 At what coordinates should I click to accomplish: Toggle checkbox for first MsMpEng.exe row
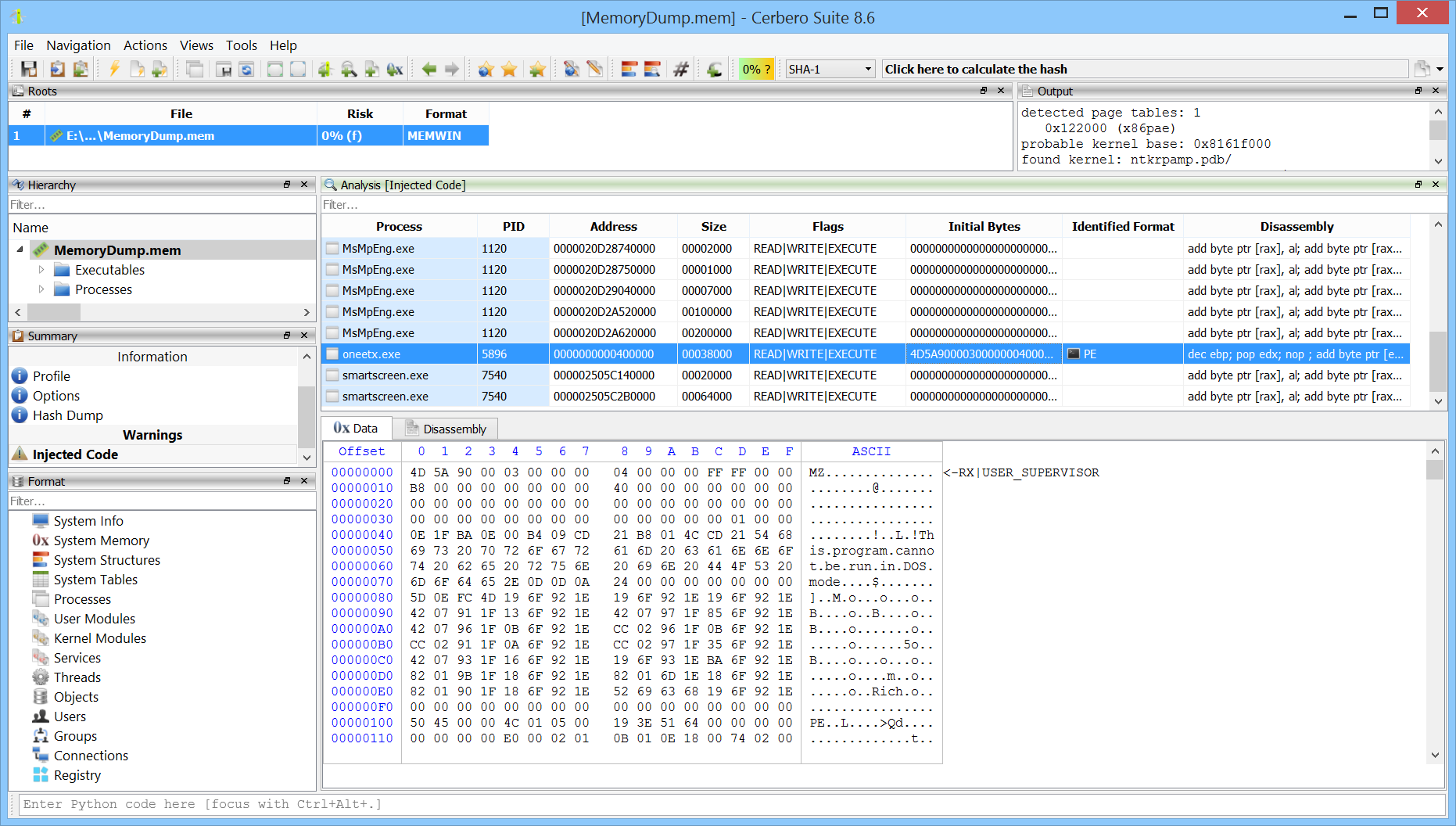[x=333, y=249]
